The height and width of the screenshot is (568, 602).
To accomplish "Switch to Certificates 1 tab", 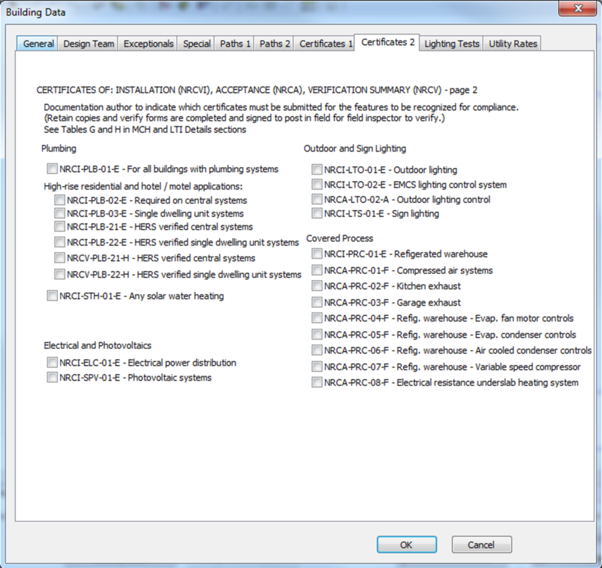I will pyautogui.click(x=323, y=44).
